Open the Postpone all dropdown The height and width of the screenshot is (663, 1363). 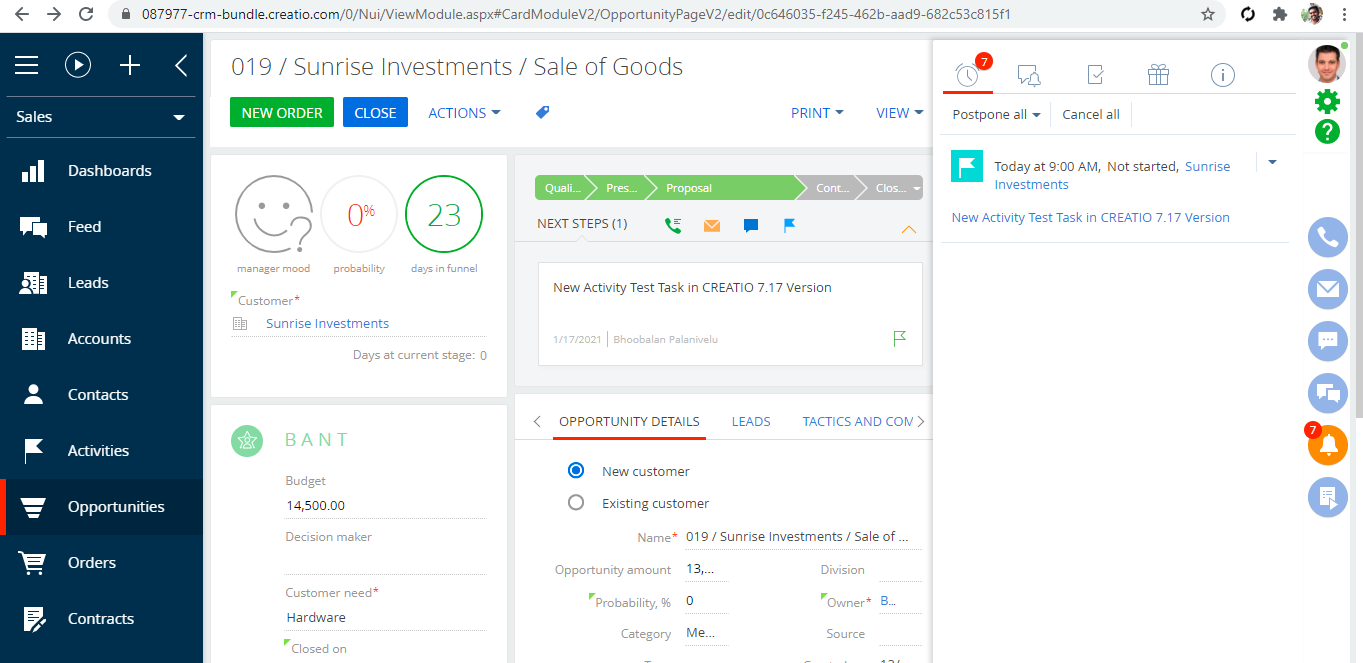tap(996, 115)
